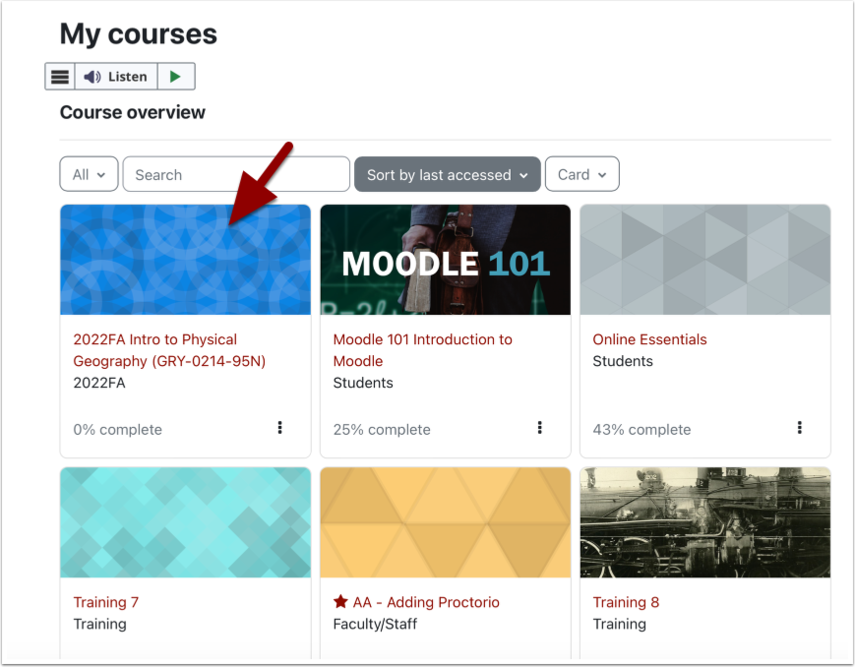Click the train photo on Training 8 card

[x=705, y=523]
